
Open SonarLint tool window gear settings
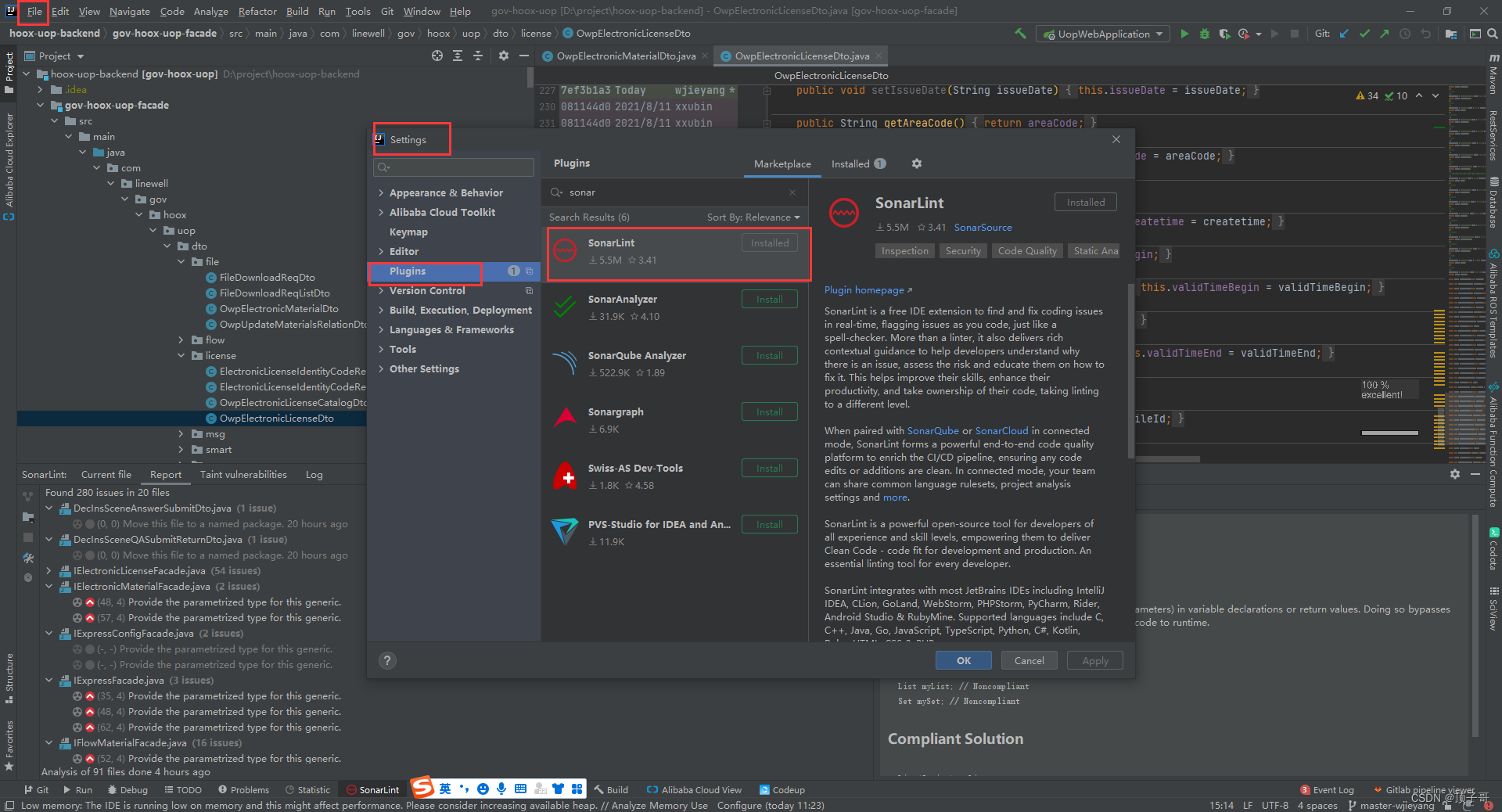coord(1455,474)
